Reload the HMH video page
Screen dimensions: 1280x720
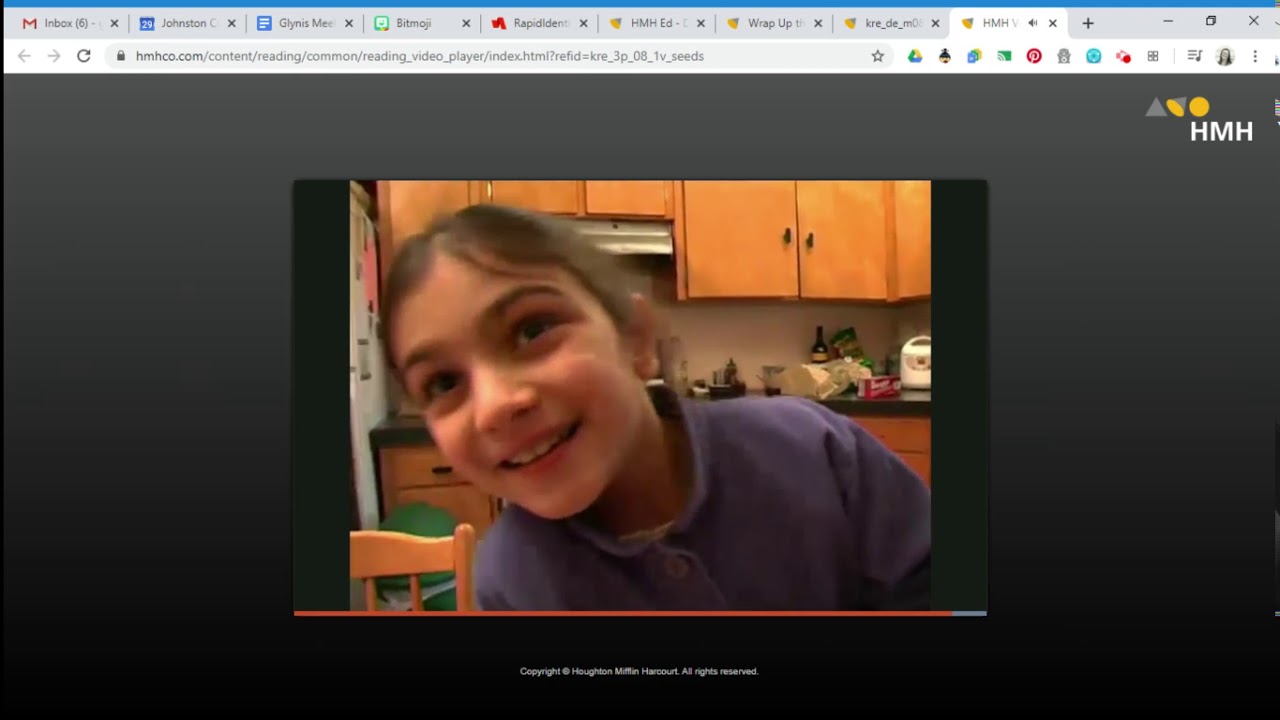tap(84, 56)
